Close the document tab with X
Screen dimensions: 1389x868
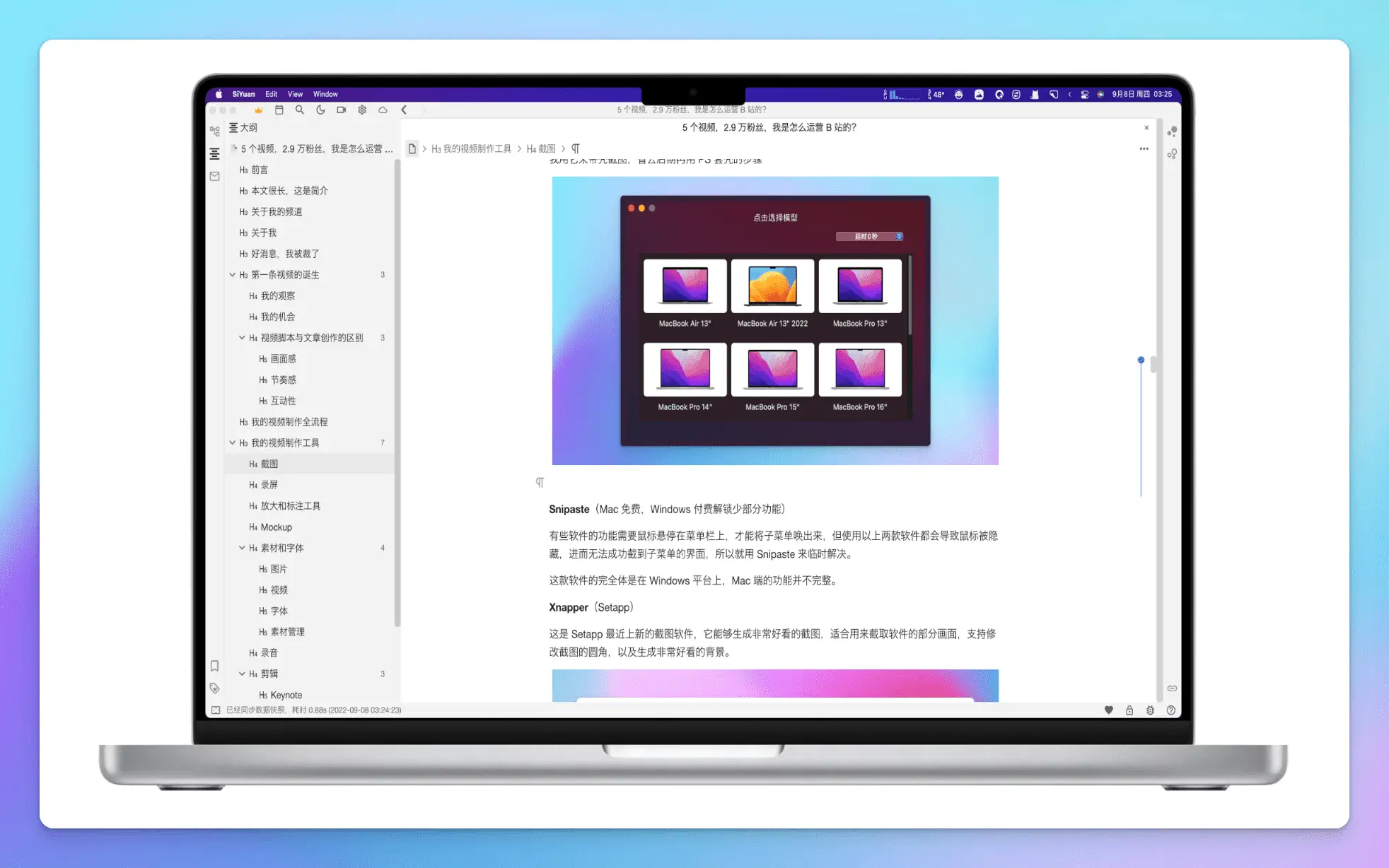[1146, 128]
